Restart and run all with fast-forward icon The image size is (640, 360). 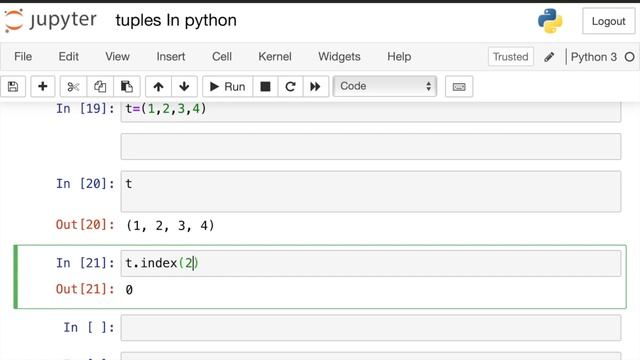click(x=315, y=87)
